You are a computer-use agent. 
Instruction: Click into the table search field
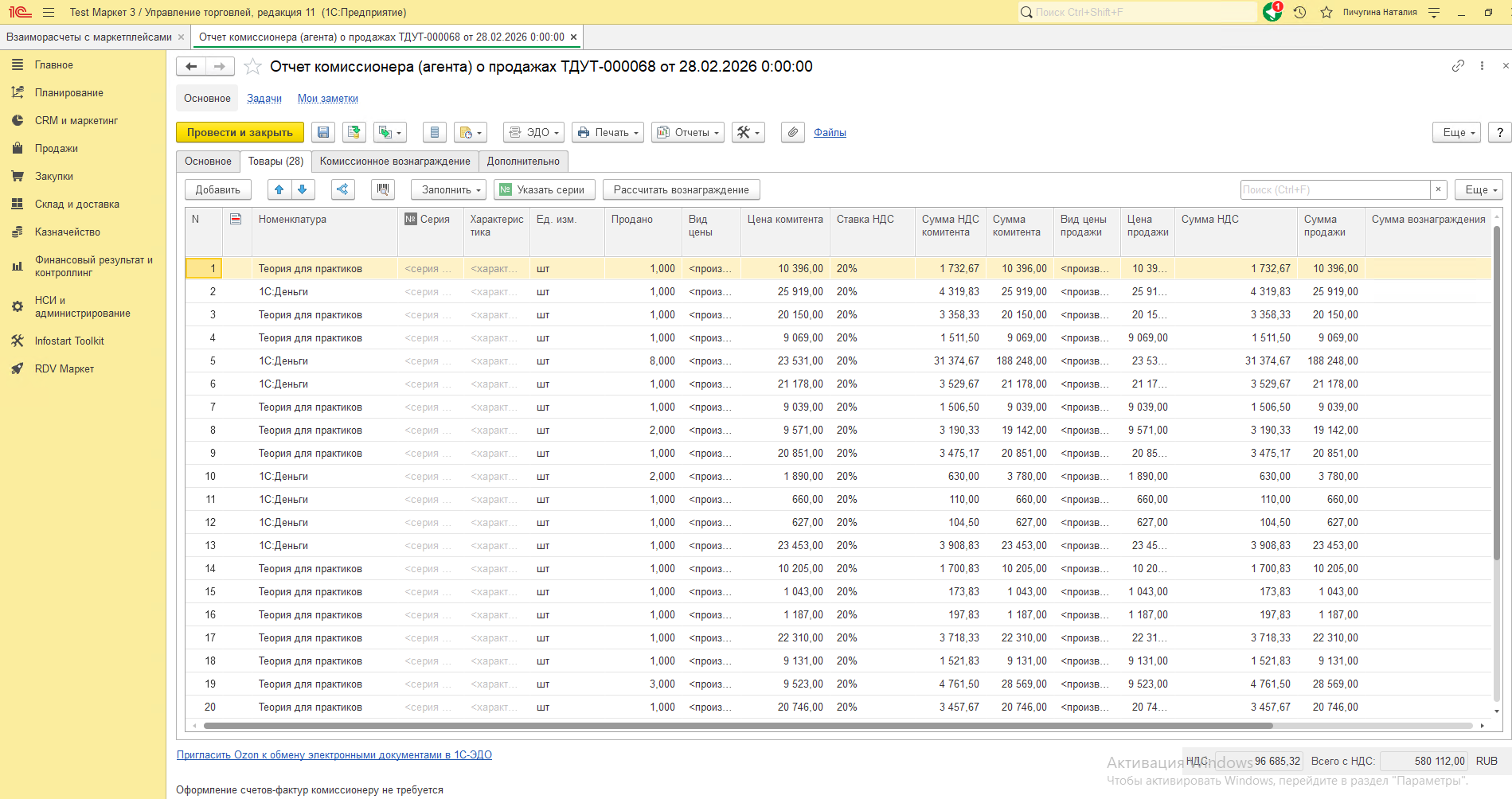click(1334, 190)
